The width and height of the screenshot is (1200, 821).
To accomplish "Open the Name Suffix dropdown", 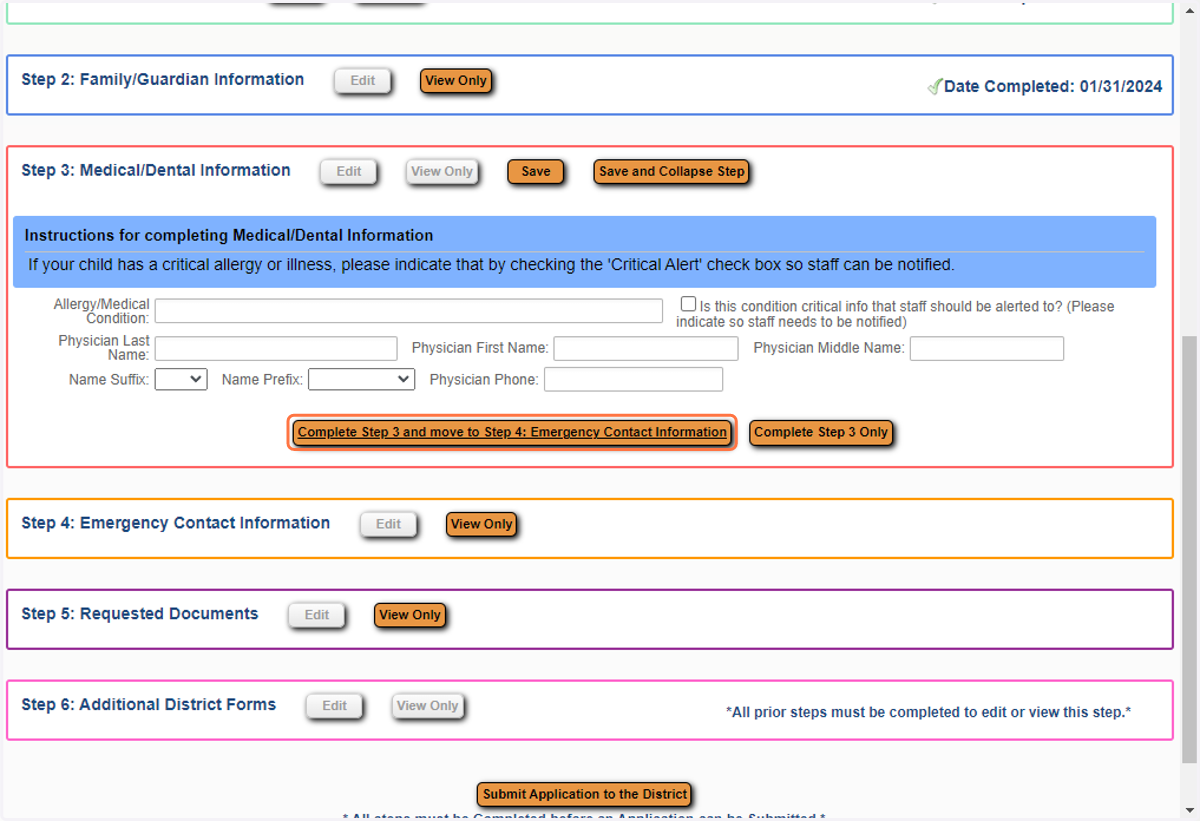I will pyautogui.click(x=181, y=379).
